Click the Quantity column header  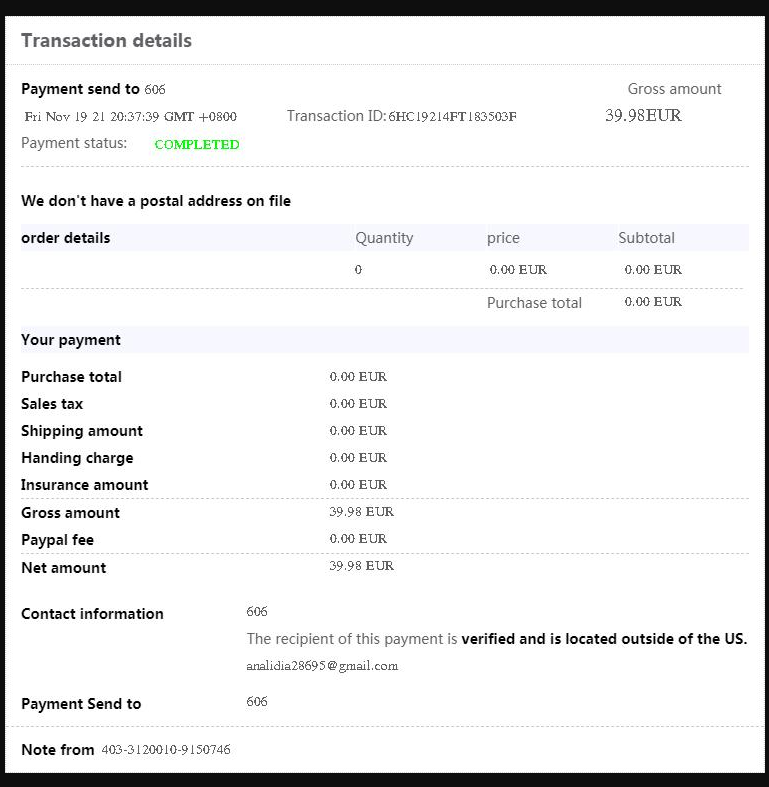coord(384,238)
